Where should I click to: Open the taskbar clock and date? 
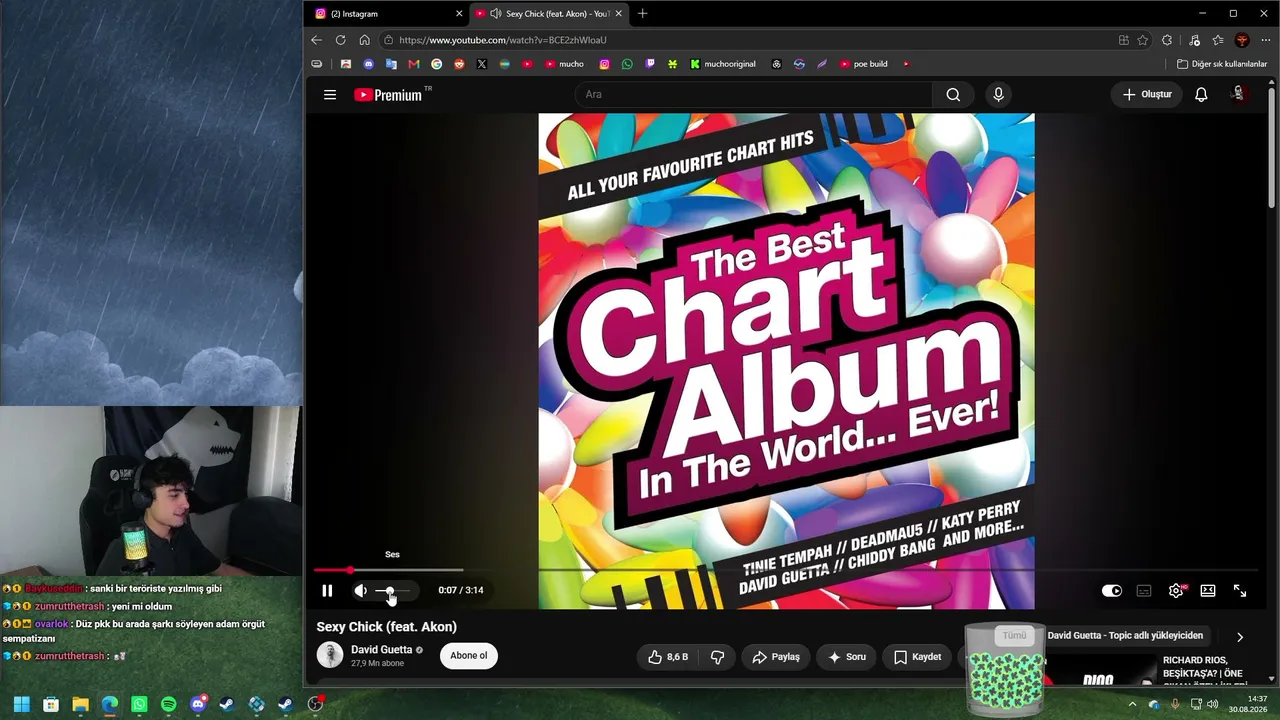click(x=1249, y=704)
